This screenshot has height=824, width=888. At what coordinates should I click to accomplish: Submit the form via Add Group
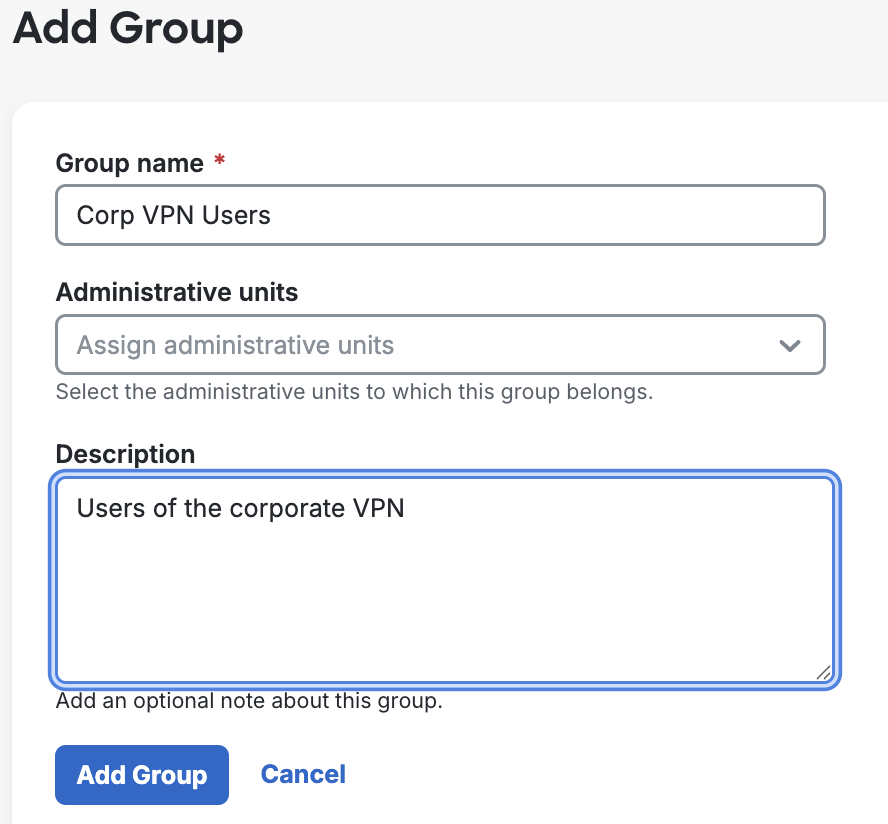[141, 774]
